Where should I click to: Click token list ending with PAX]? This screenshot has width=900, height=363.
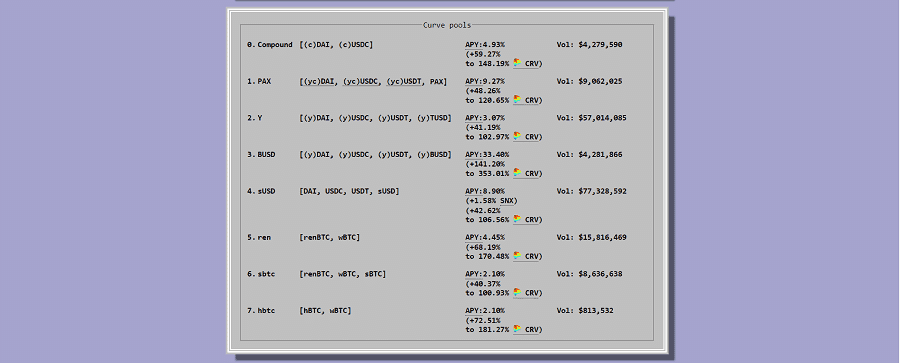point(373,82)
